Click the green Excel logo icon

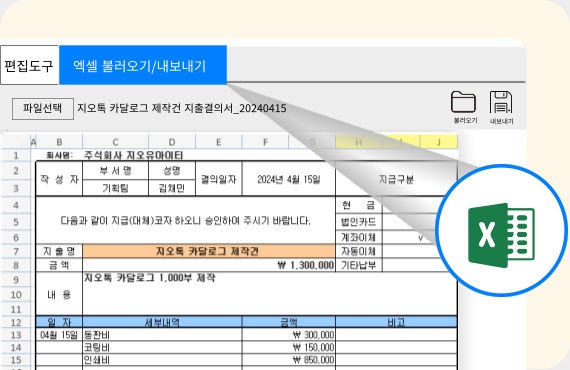click(x=501, y=235)
